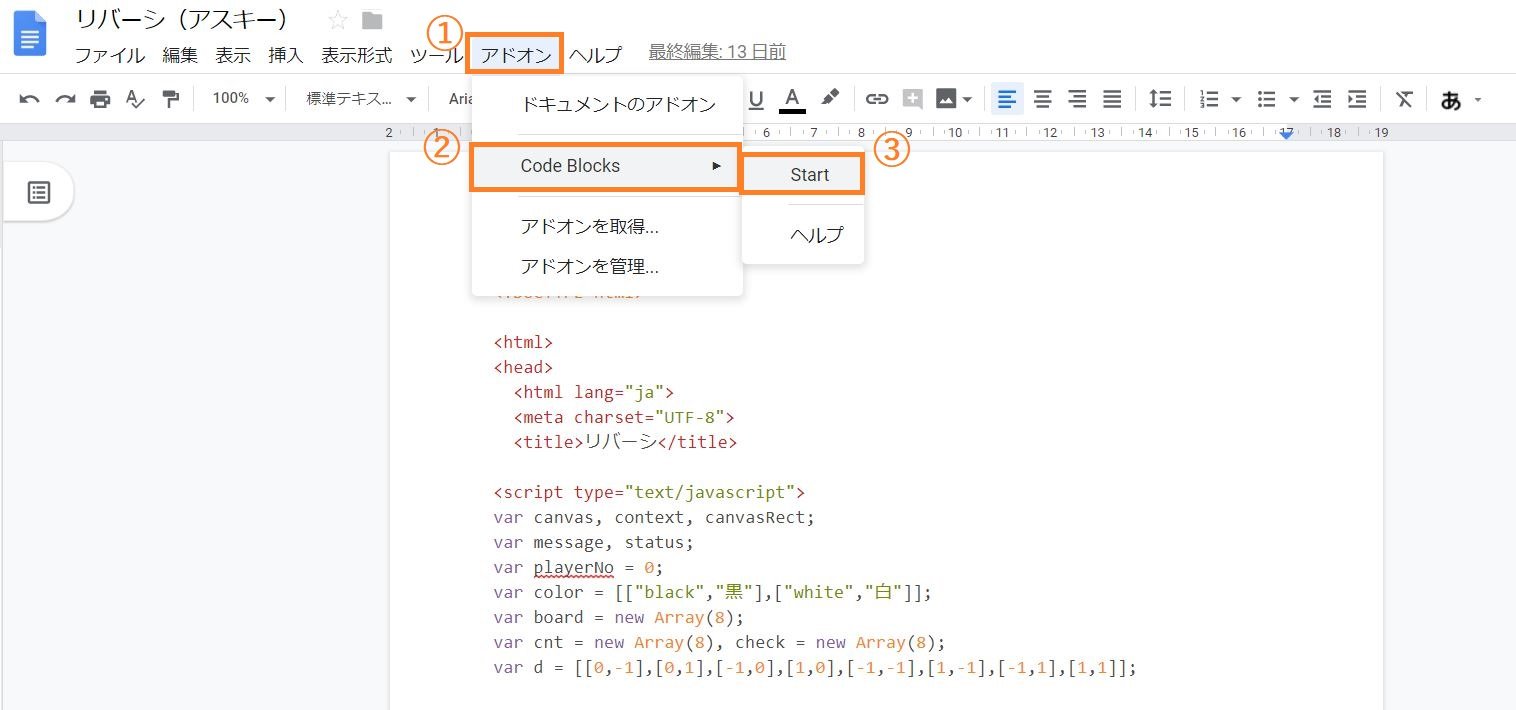The height and width of the screenshot is (710, 1516).
Task: Select the paint format roller icon
Action: (171, 99)
